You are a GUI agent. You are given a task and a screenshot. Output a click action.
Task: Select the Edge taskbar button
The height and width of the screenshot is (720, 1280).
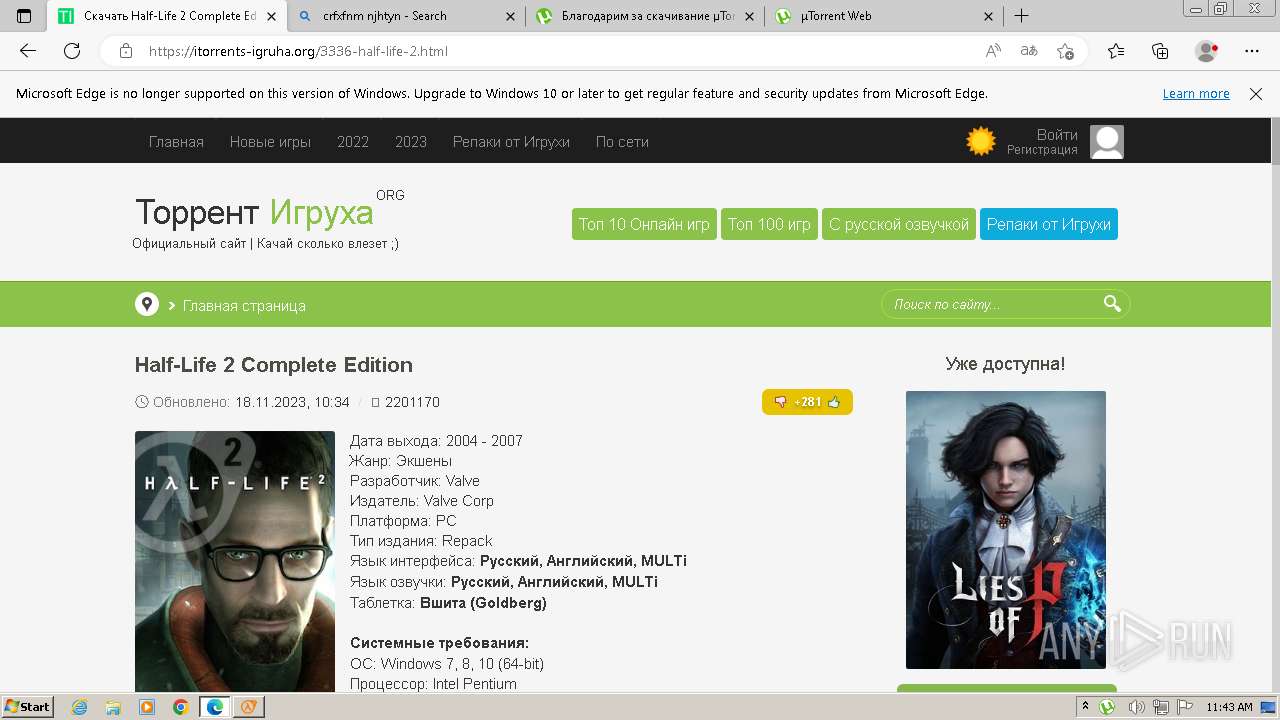click(214, 707)
